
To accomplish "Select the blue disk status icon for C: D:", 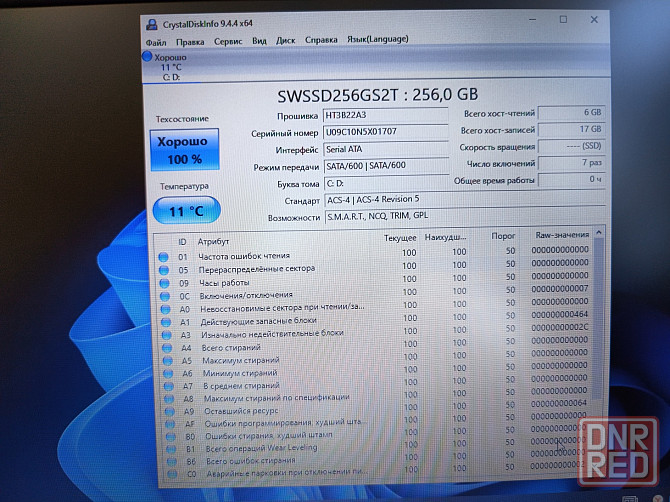I will (149, 59).
